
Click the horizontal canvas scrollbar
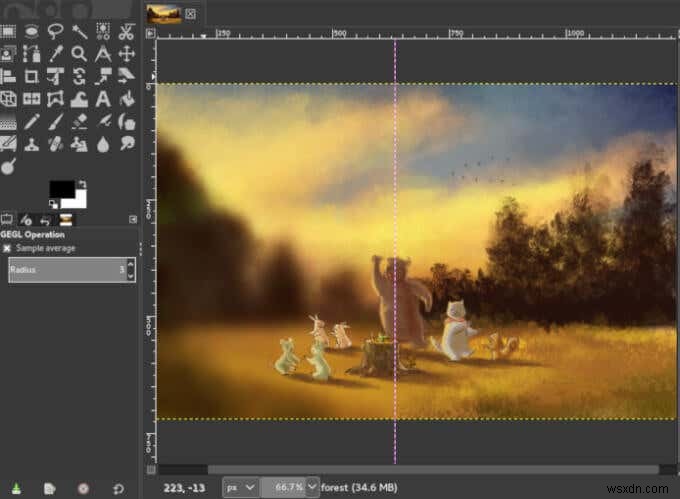(434, 470)
